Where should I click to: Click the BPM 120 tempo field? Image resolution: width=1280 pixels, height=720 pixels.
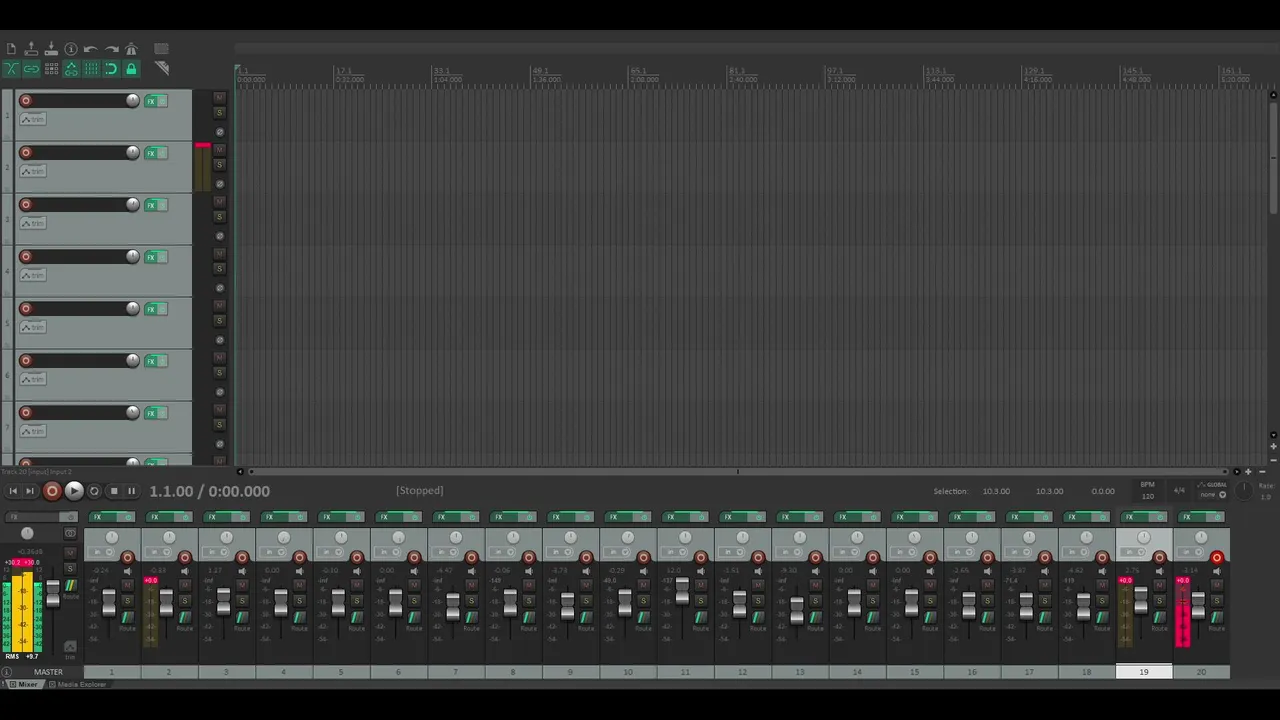pyautogui.click(x=1148, y=490)
